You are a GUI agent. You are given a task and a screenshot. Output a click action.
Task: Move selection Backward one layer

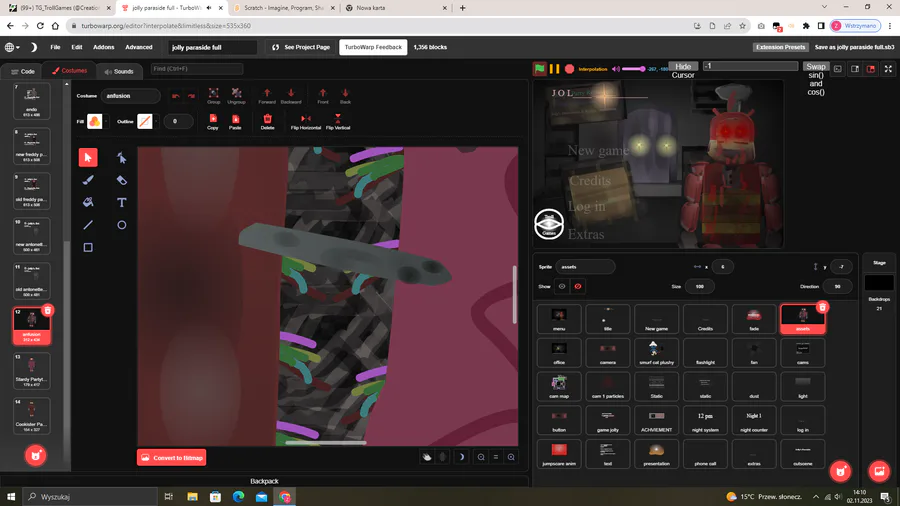[291, 96]
